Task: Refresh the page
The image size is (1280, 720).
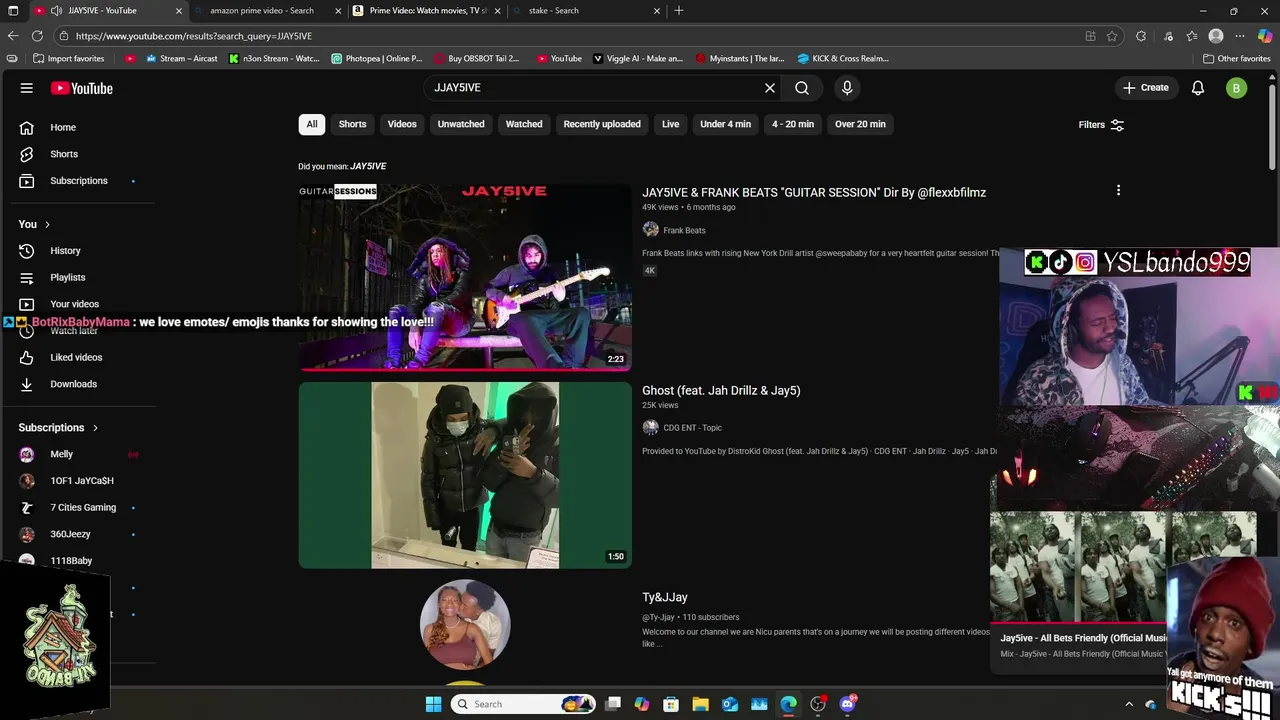Action: point(37,36)
